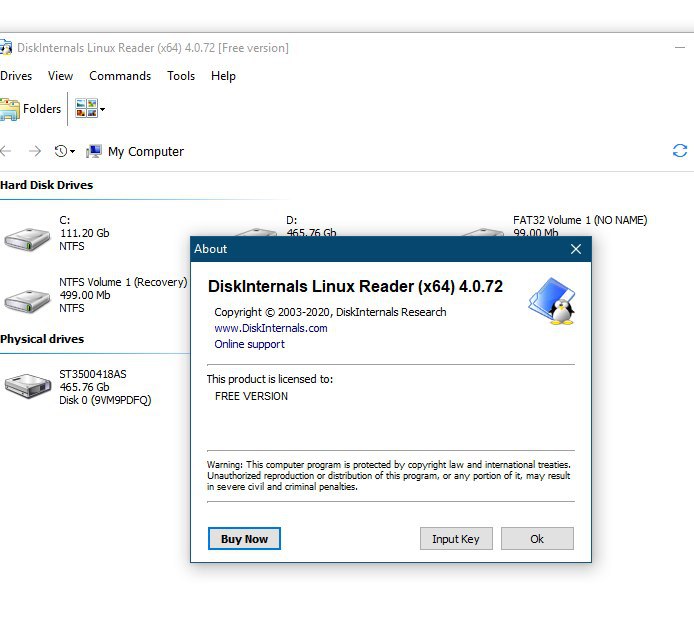The height and width of the screenshot is (626, 694).
Task: Open the Help menu
Action: pos(223,76)
